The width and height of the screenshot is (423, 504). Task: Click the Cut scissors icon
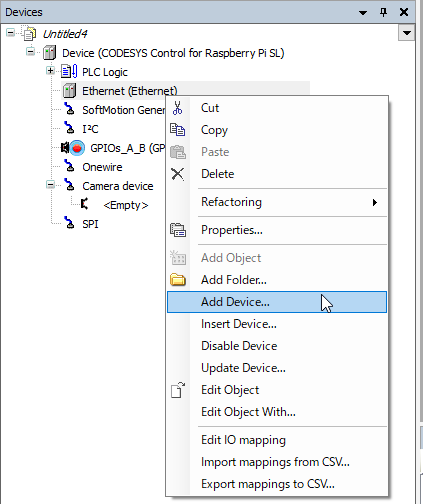[x=178, y=108]
